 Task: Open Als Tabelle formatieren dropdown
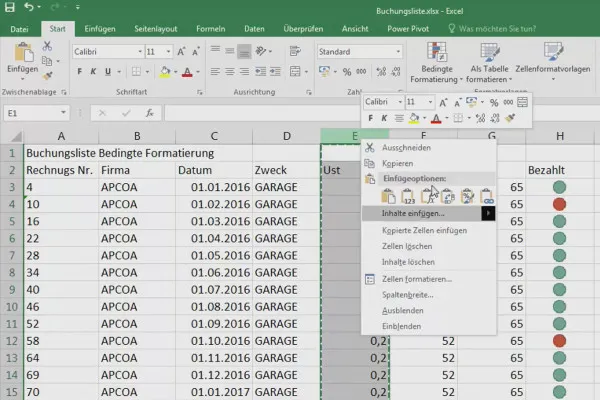tap(489, 63)
